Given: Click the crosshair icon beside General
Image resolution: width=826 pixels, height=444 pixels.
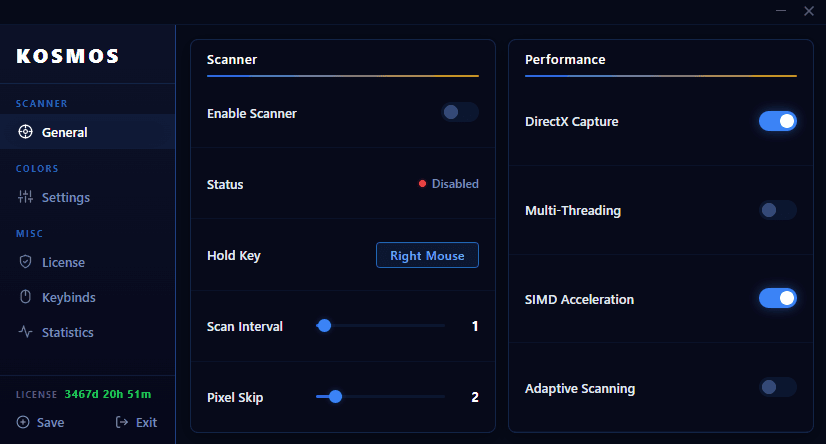Looking at the screenshot, I should [x=25, y=132].
